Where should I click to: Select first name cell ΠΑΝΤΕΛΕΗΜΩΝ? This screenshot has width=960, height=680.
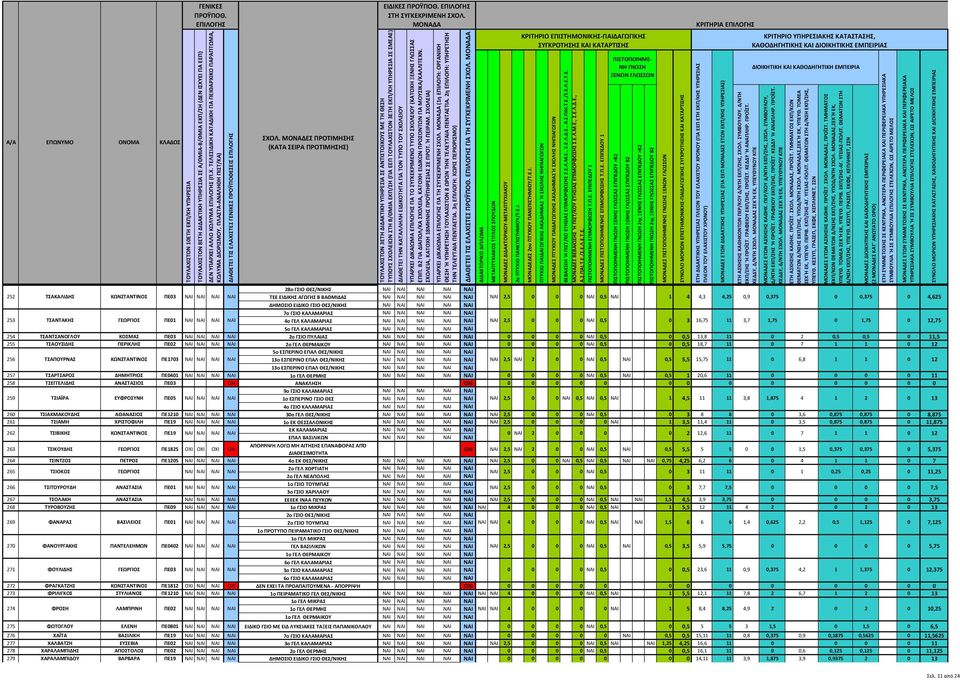129,546
